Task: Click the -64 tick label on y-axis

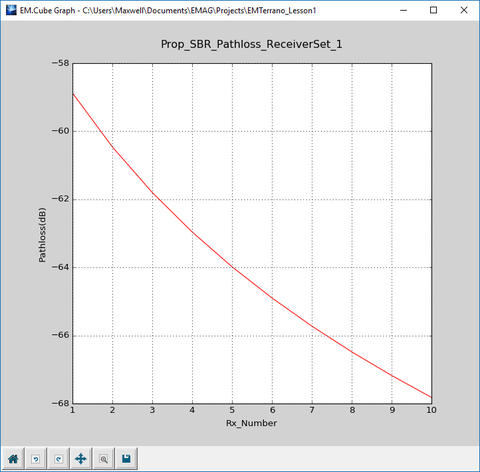Action: [x=61, y=267]
